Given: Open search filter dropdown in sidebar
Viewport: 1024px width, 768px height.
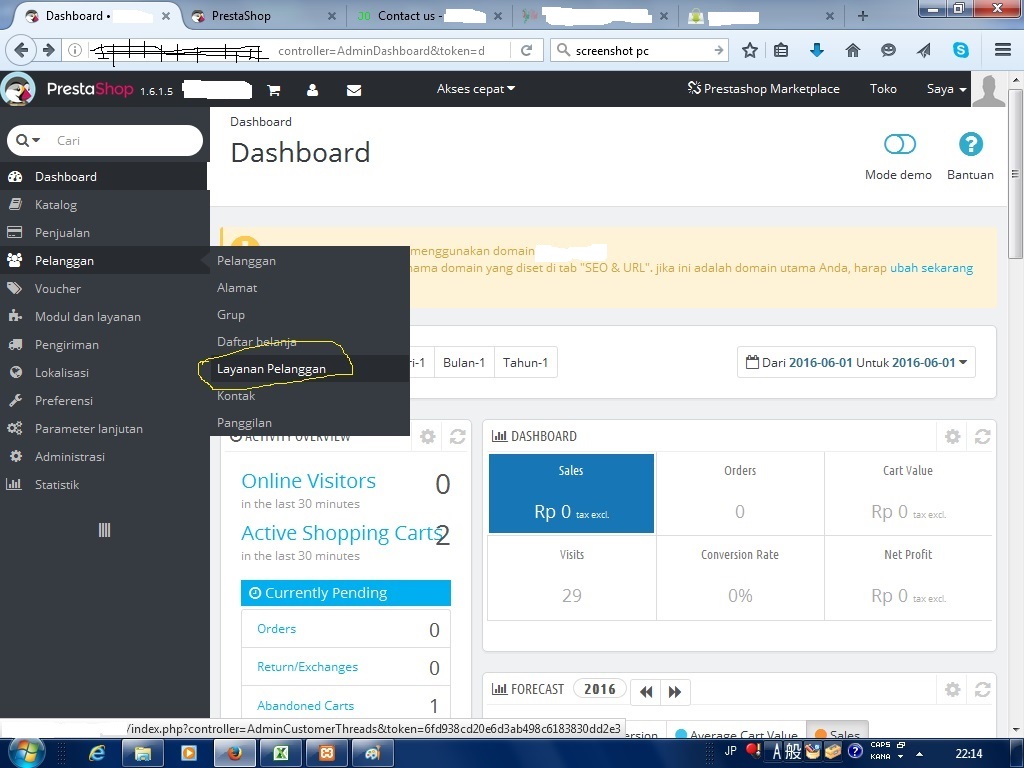Looking at the screenshot, I should point(28,140).
